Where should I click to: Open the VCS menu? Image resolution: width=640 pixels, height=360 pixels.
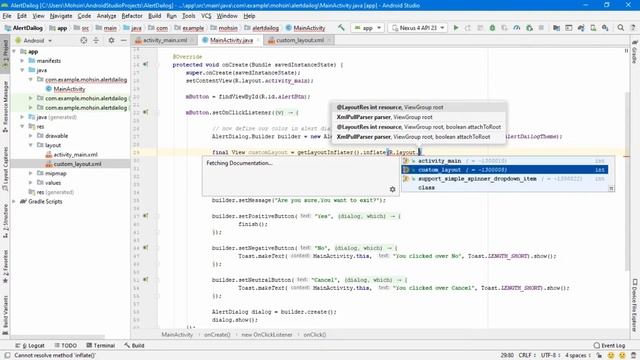[206, 16]
